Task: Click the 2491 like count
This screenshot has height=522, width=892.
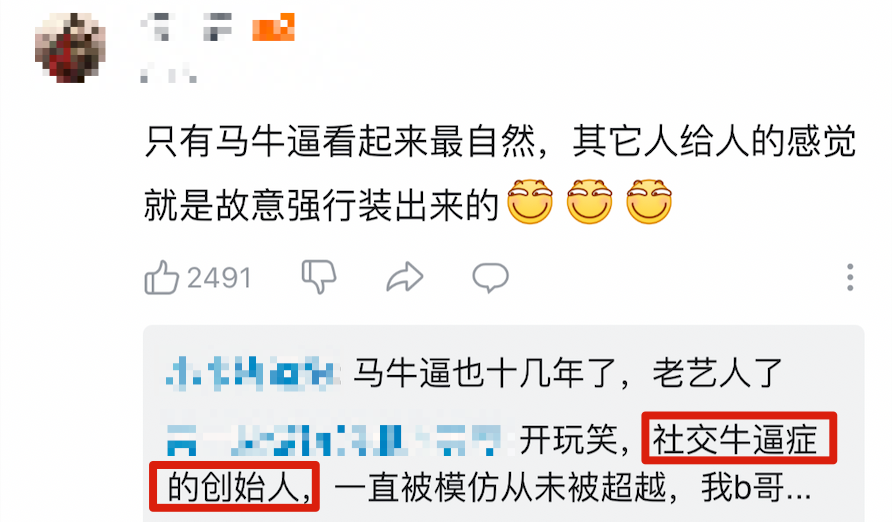Action: pyautogui.click(x=219, y=278)
